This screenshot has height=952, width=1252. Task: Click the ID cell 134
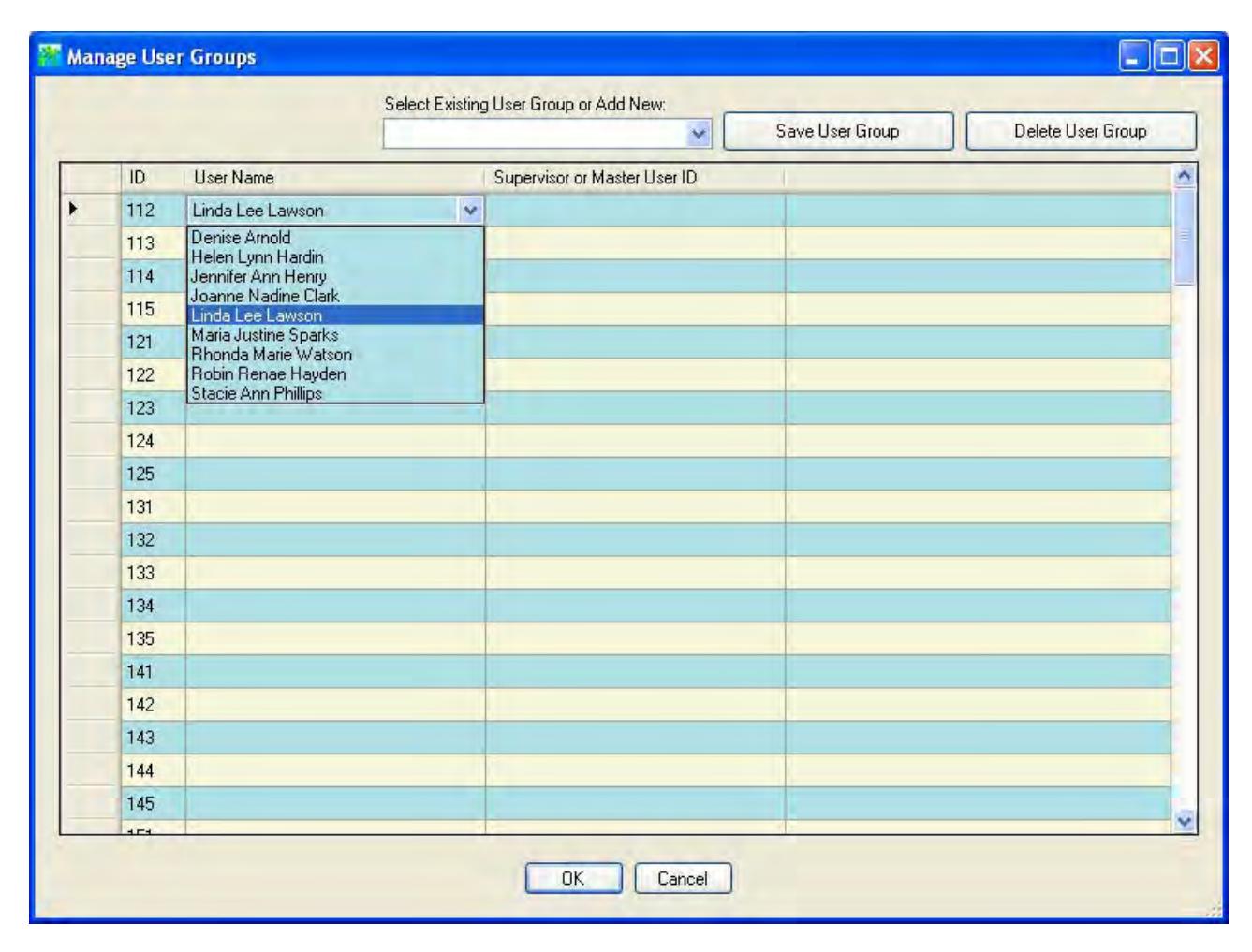tap(154, 606)
